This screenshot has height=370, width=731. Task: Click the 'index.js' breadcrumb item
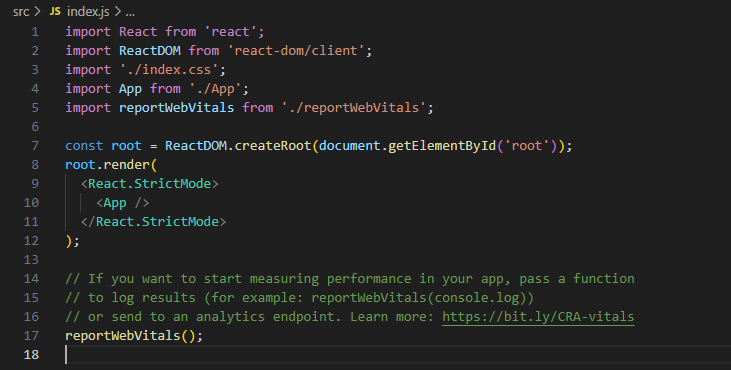tap(88, 12)
